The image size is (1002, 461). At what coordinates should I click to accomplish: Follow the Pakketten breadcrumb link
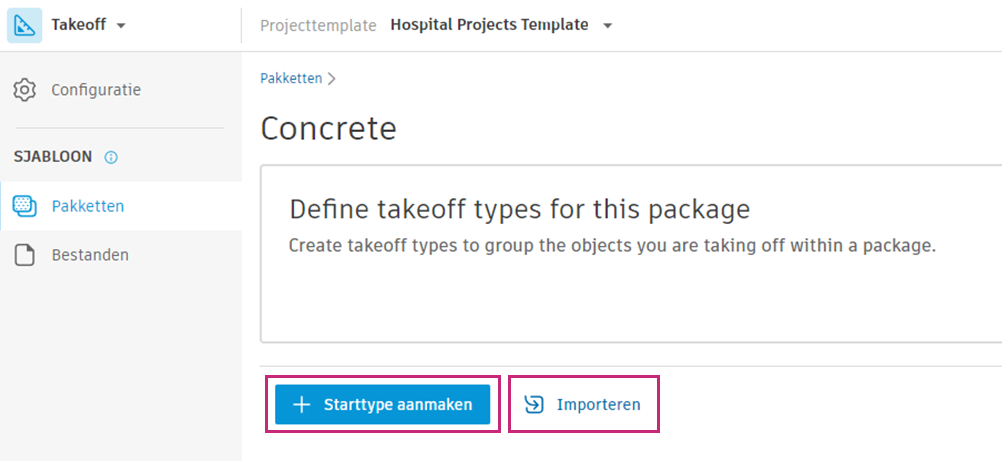pyautogui.click(x=291, y=78)
